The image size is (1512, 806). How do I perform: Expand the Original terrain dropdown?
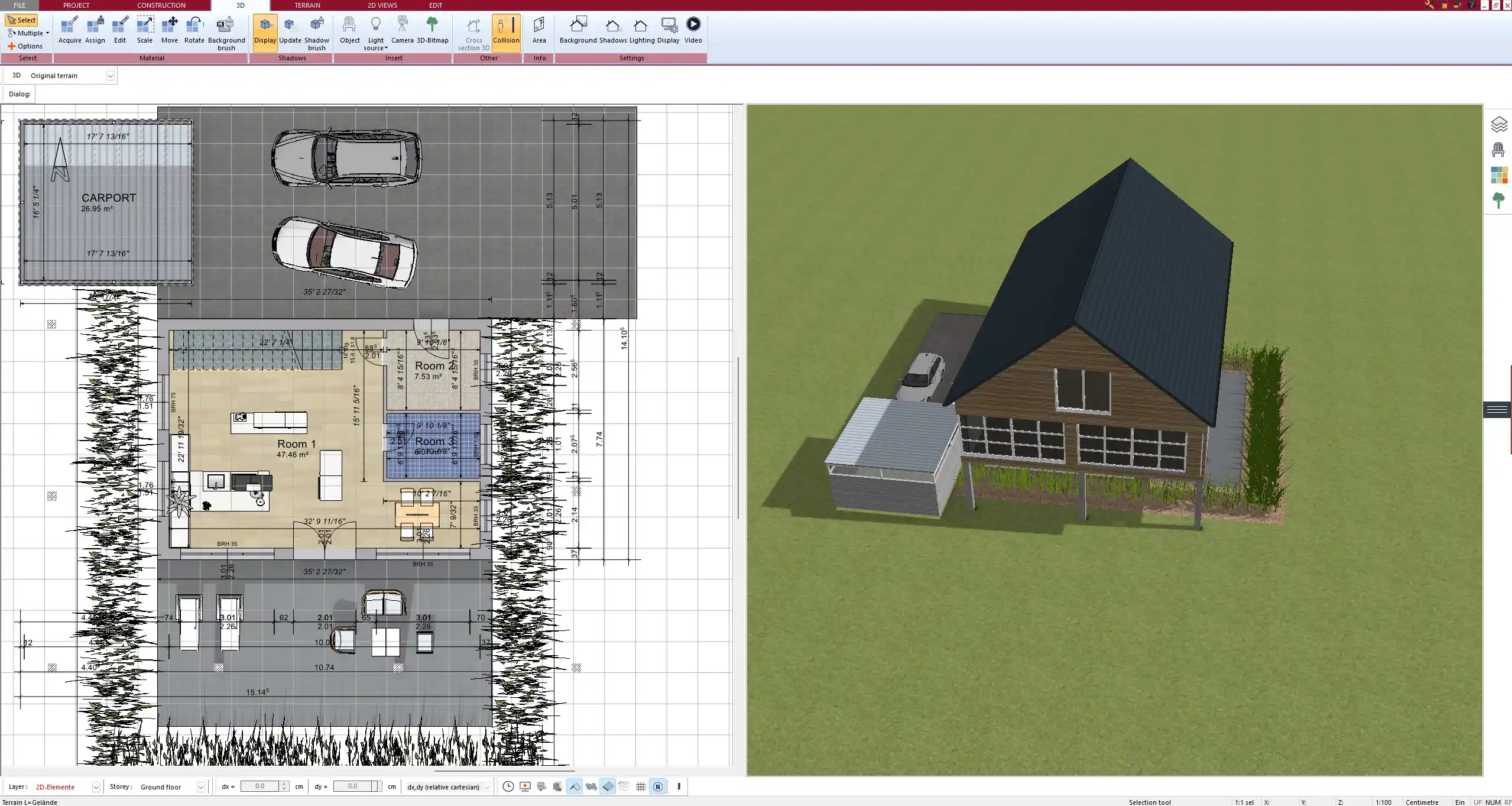pyautogui.click(x=110, y=76)
